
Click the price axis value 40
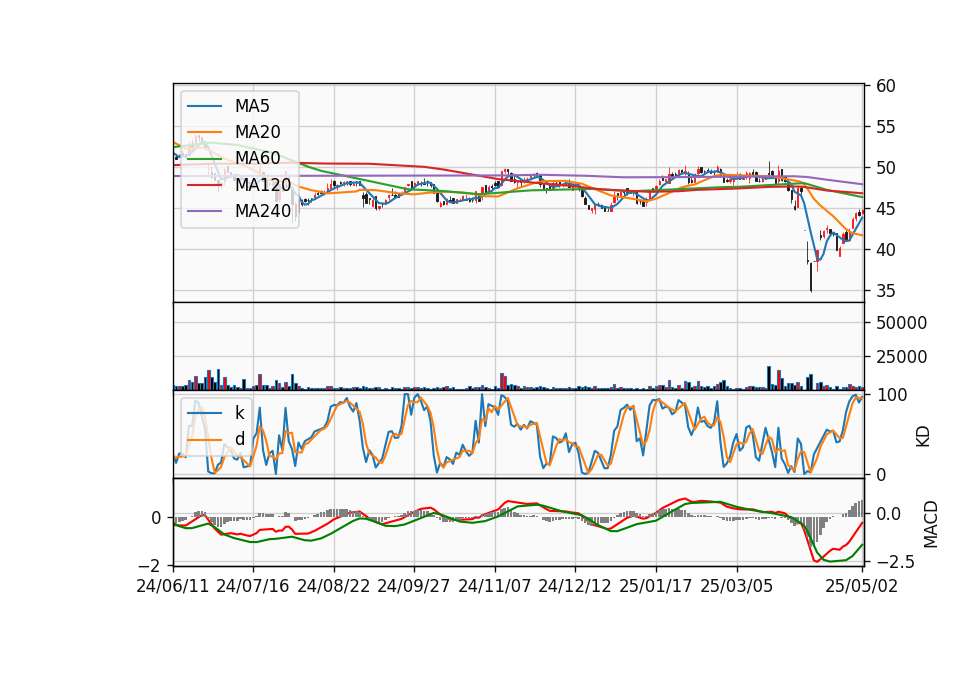[x=885, y=250]
